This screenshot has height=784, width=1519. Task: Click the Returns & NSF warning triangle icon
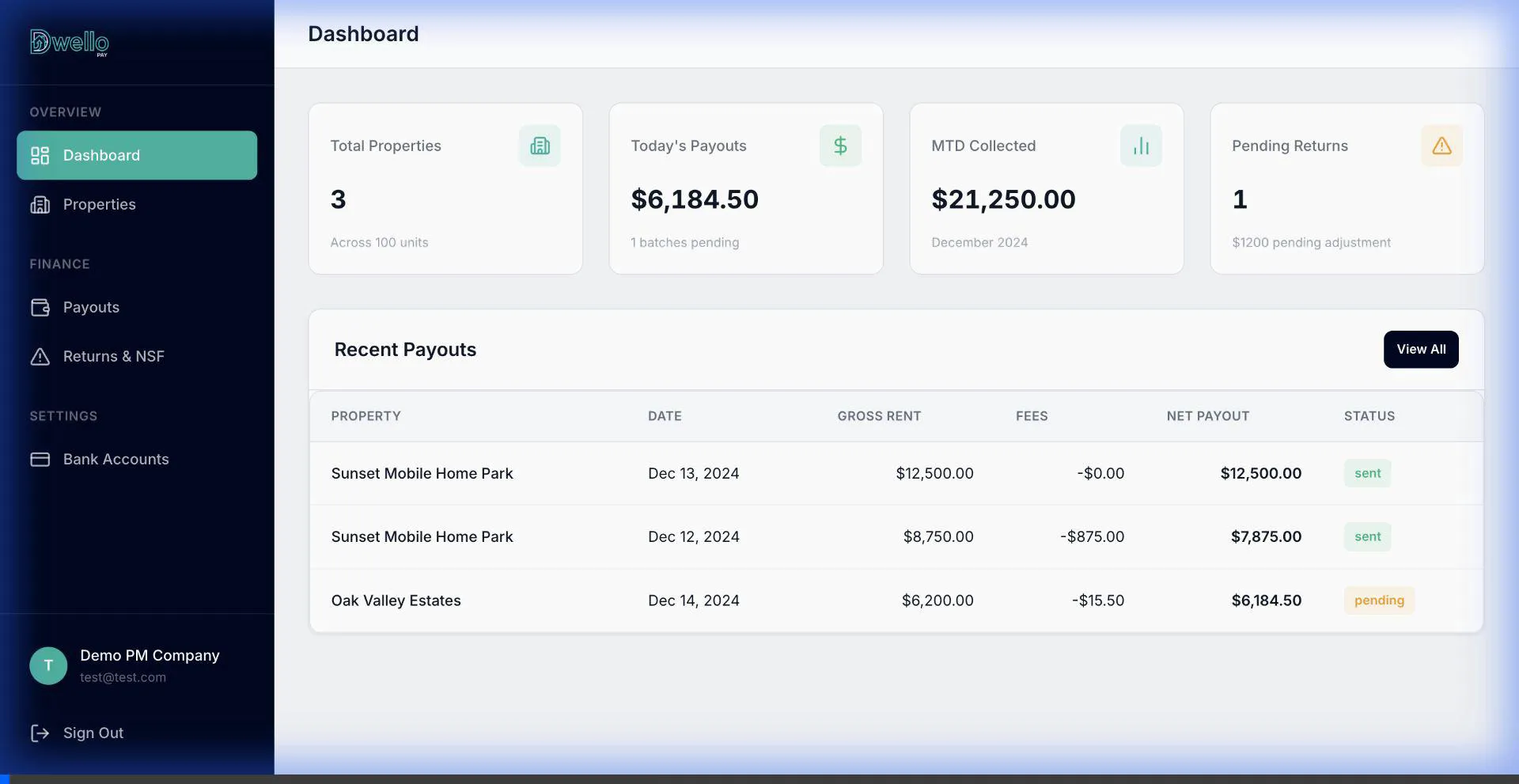41,356
